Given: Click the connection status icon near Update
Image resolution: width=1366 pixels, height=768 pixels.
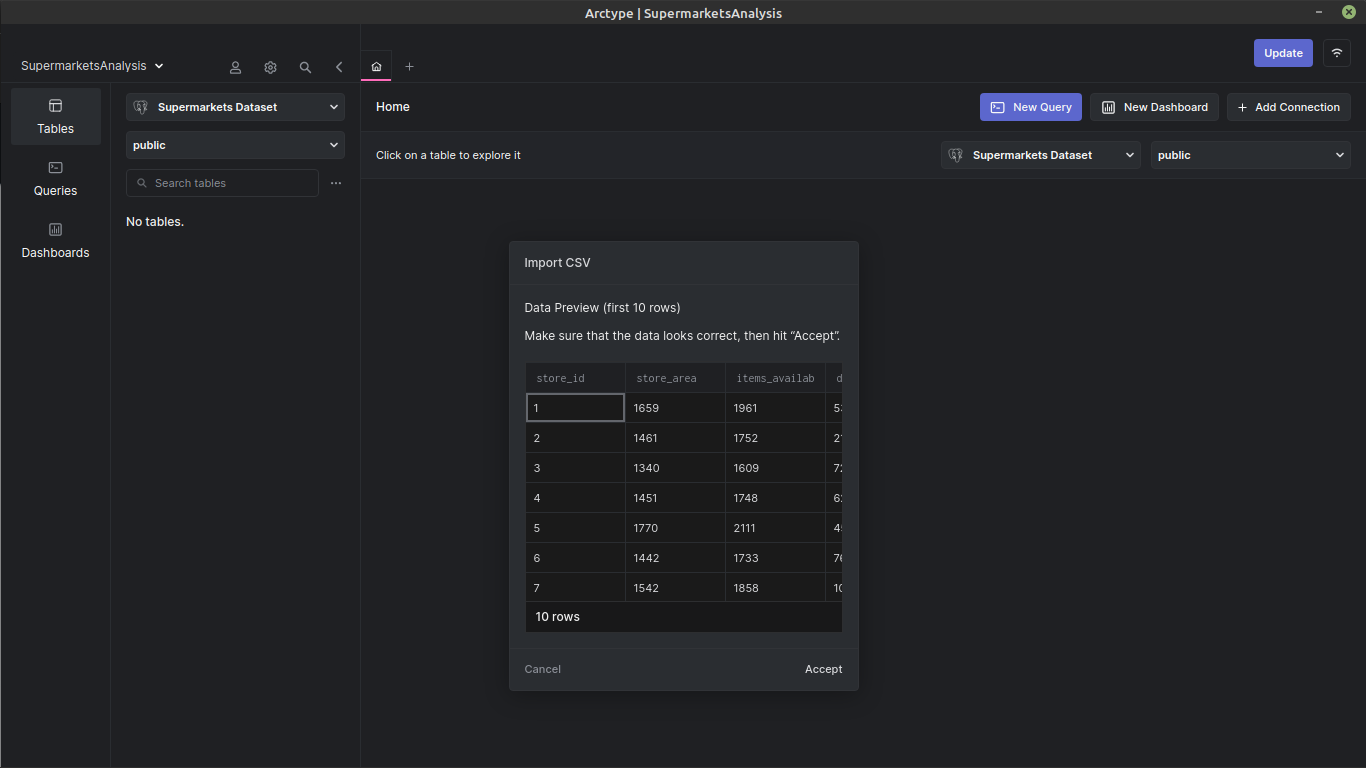Looking at the screenshot, I should click(1337, 52).
